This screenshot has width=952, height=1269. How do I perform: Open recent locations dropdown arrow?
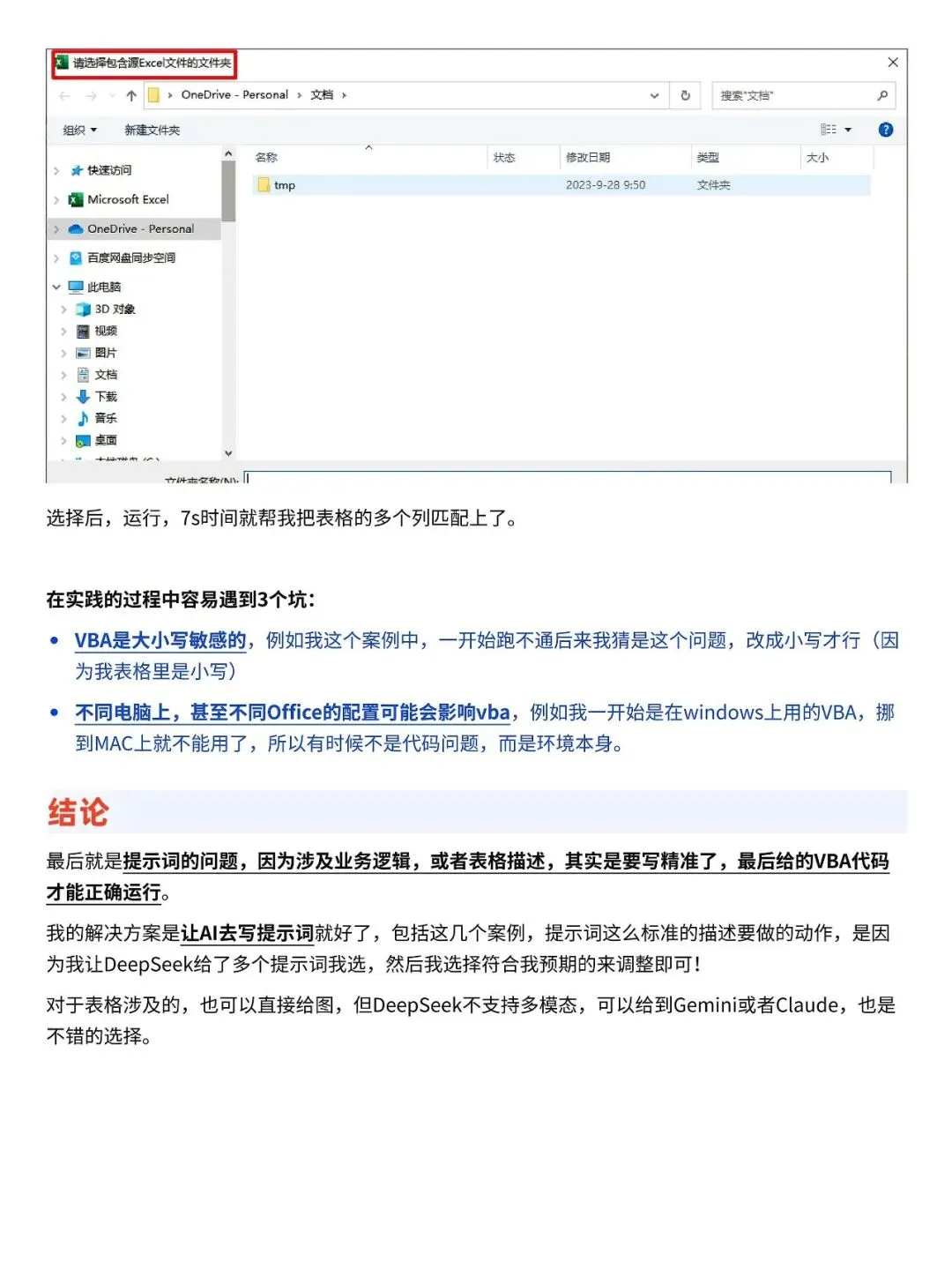112,95
